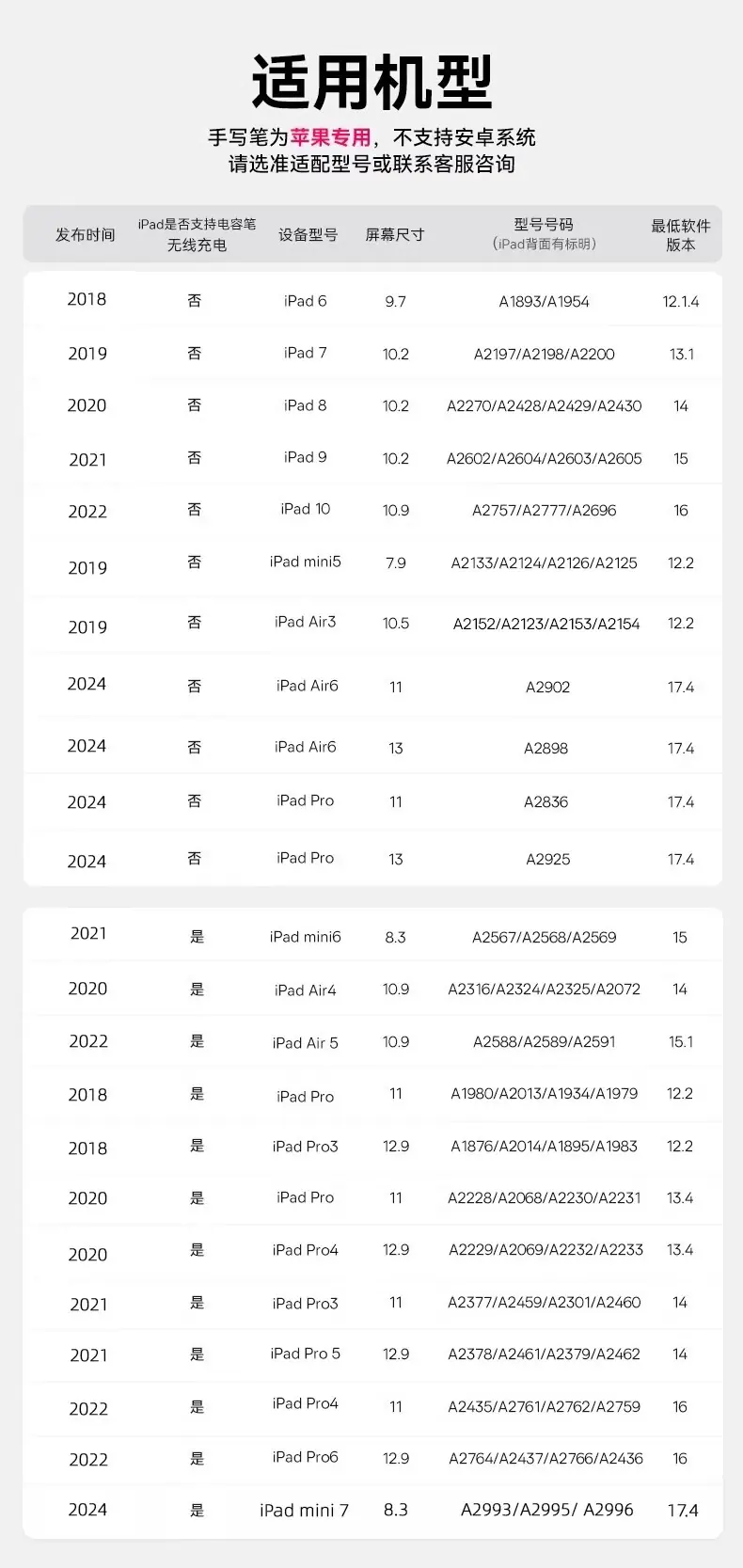The height and width of the screenshot is (1568, 743).
Task: Select the pink 苹果专用 text
Action: click(331, 137)
